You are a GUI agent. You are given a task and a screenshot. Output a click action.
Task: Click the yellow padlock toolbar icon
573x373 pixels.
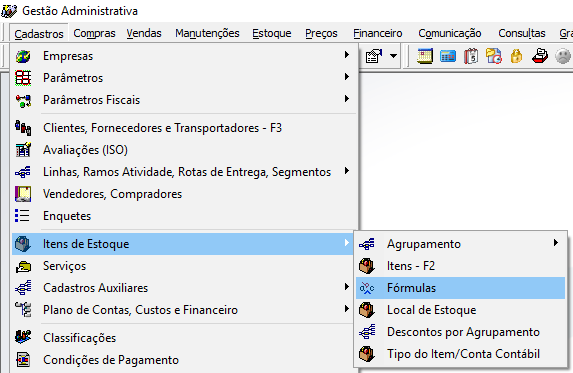(516, 57)
